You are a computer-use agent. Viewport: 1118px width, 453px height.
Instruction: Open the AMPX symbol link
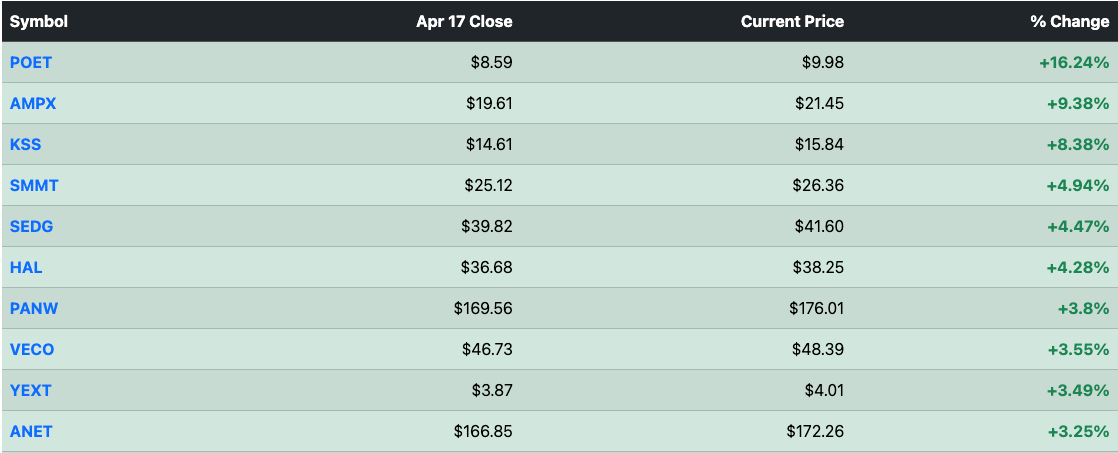[x=33, y=103]
